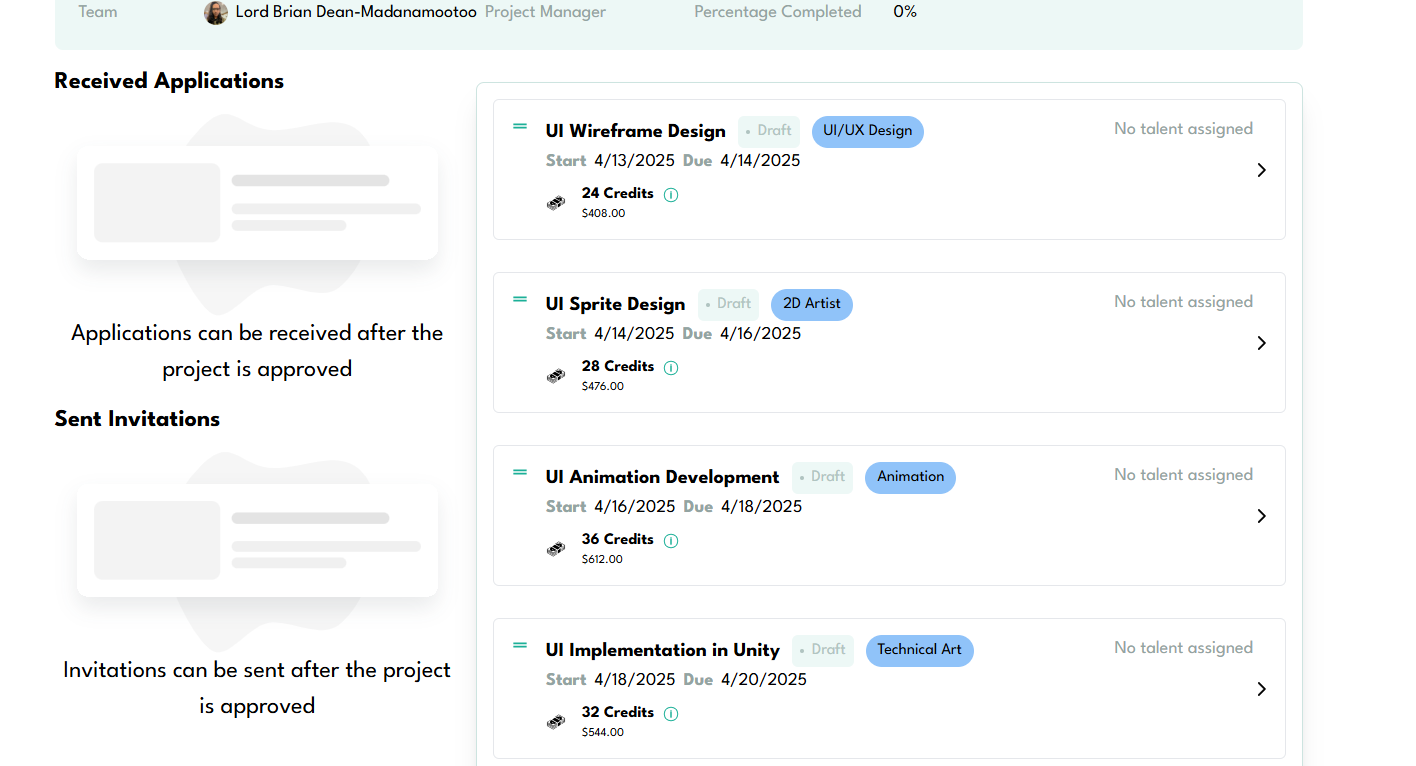Open UI Animation Development task via chevron
This screenshot has height=766, width=1416.
(1261, 516)
